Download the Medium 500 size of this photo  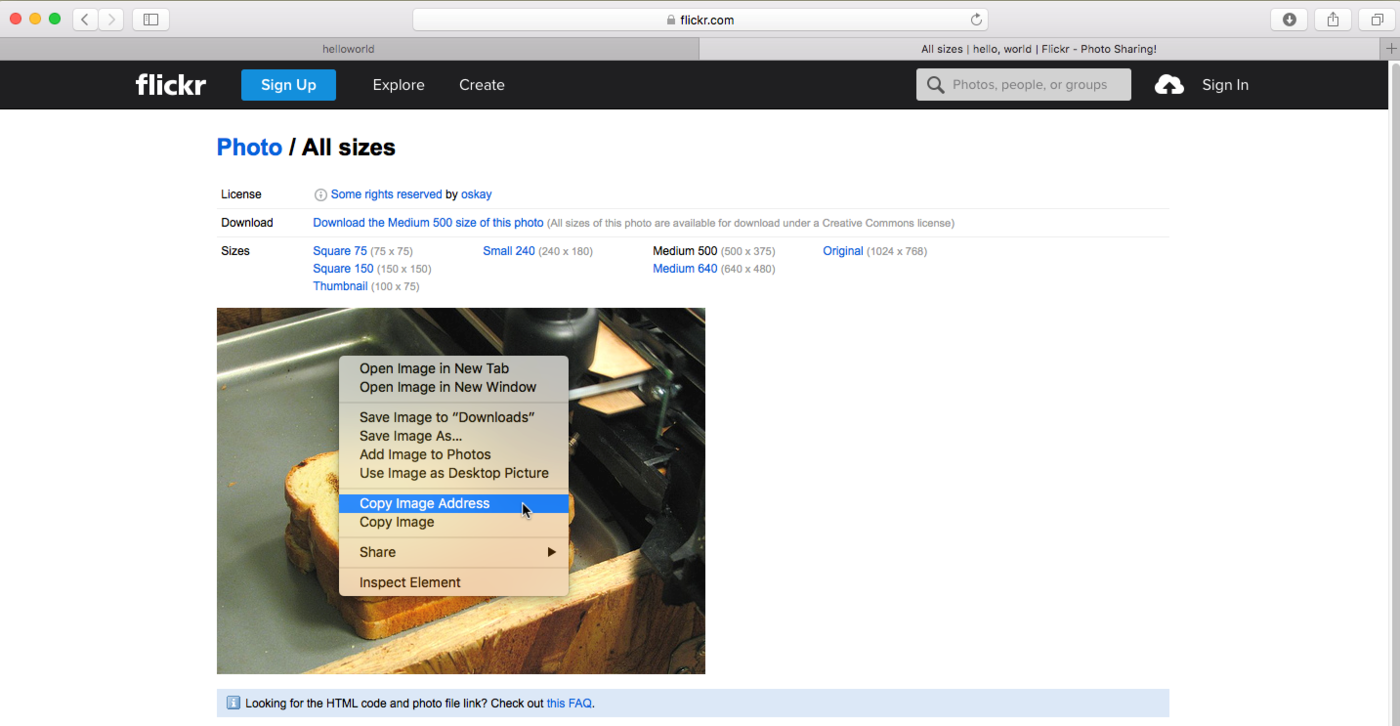click(x=428, y=223)
